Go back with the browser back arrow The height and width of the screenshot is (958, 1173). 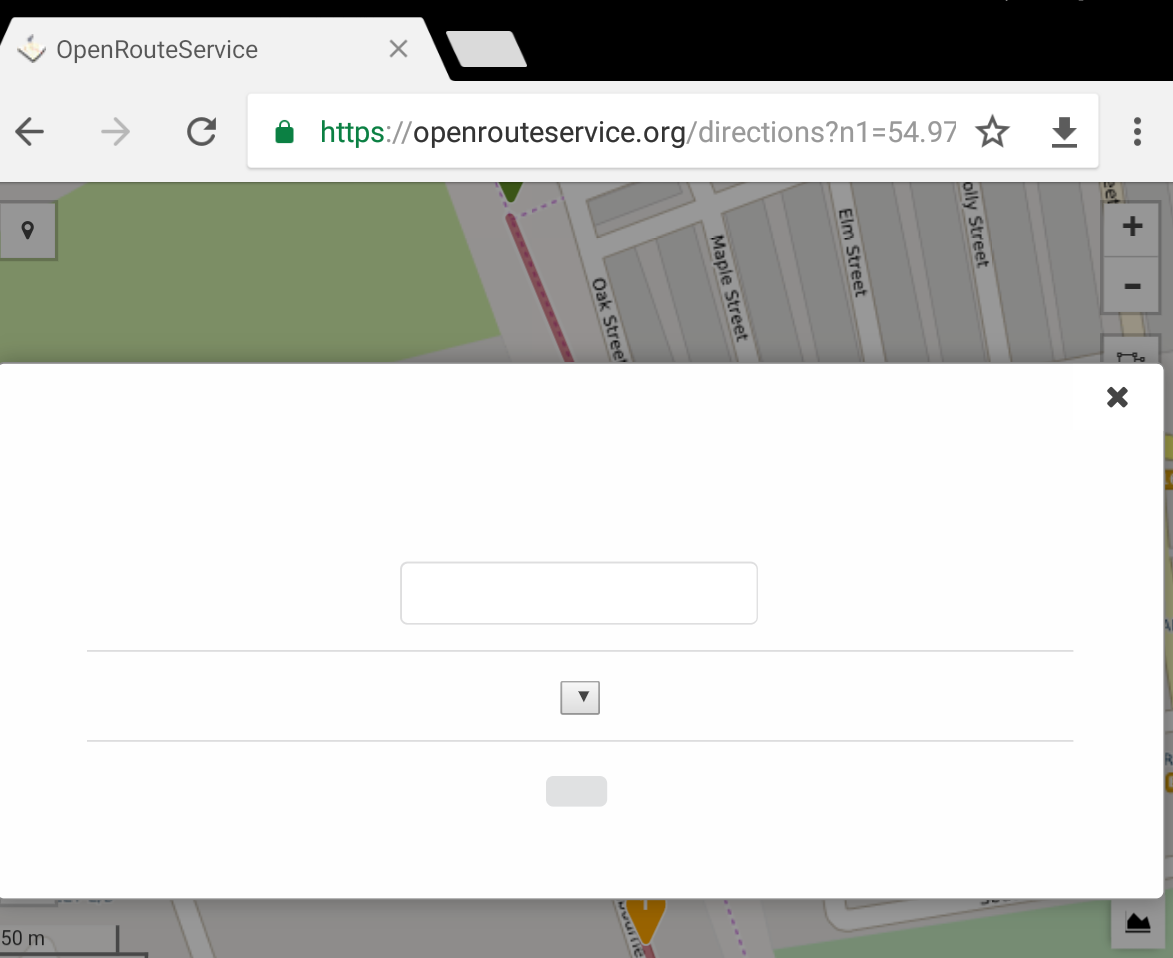(x=30, y=132)
